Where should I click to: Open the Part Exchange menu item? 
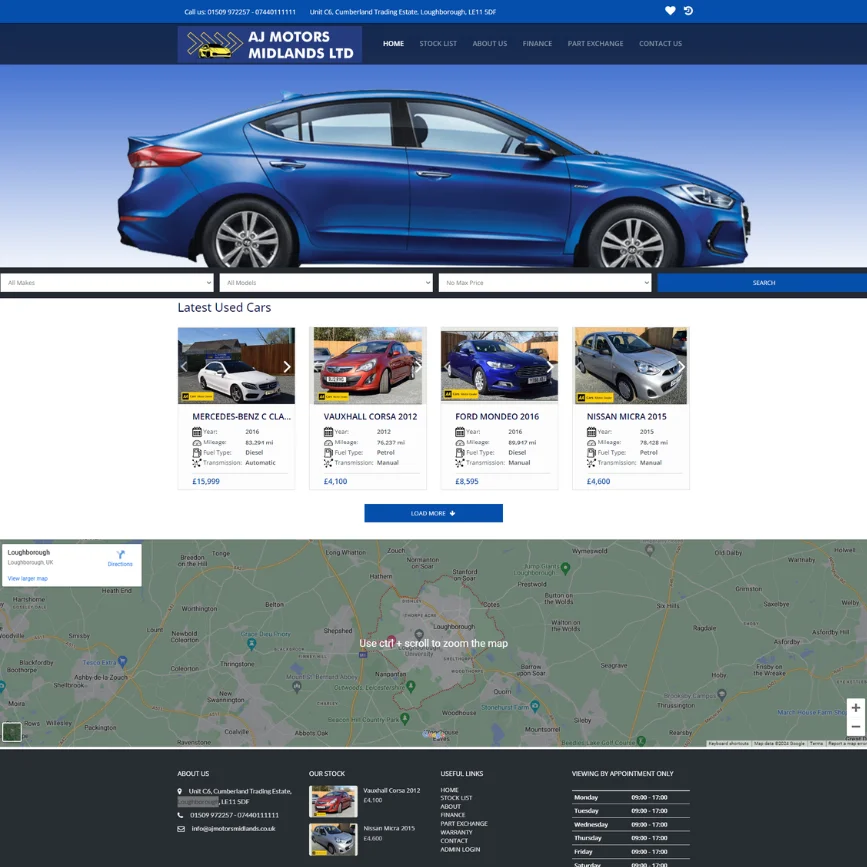[x=595, y=44]
